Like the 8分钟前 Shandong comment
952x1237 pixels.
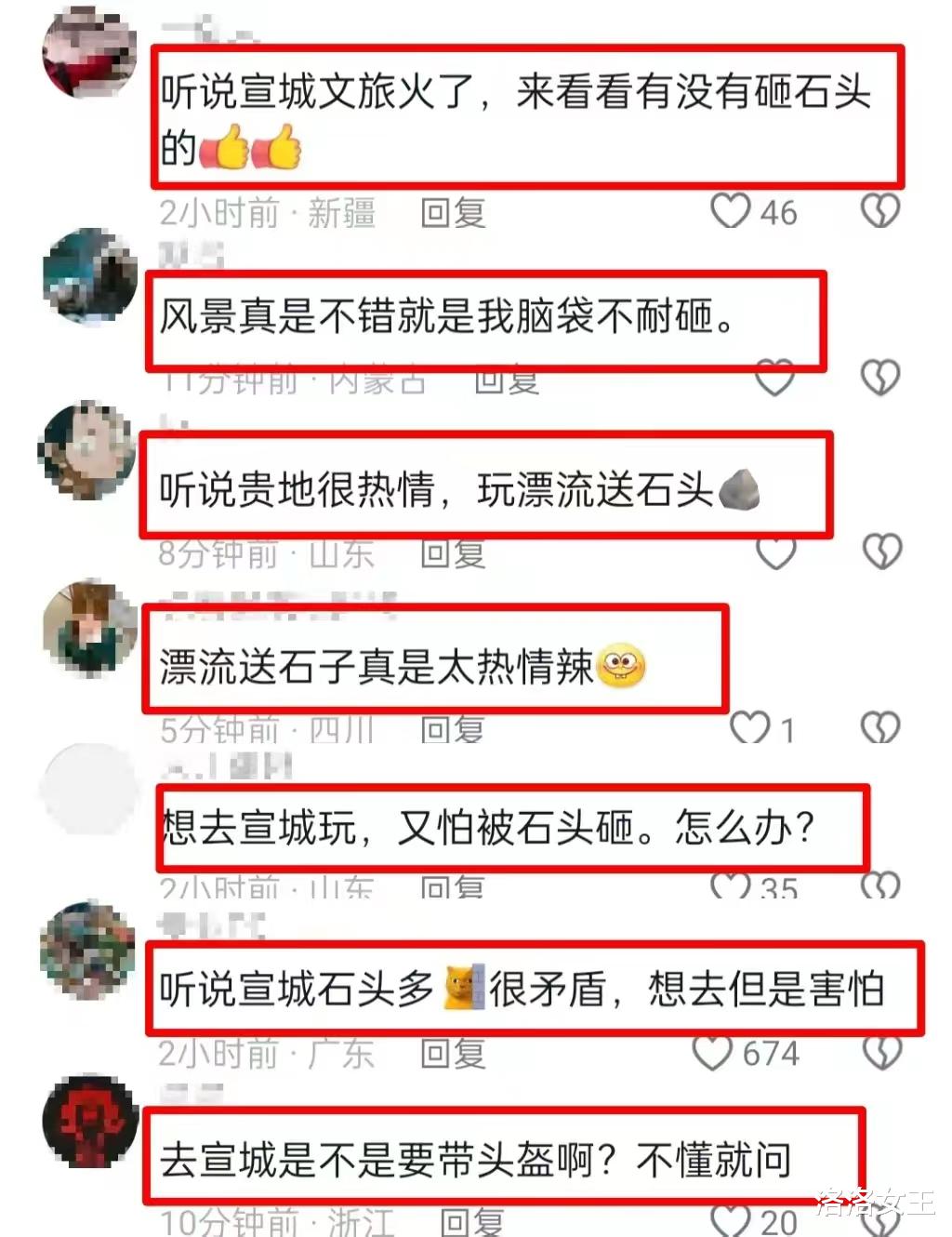(x=775, y=552)
